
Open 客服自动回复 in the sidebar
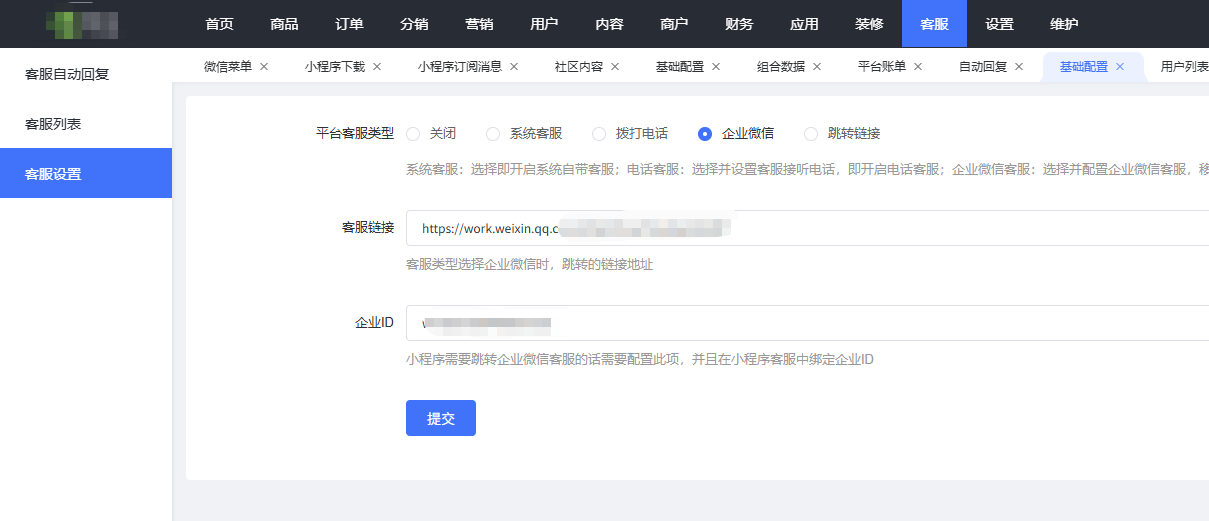67,74
